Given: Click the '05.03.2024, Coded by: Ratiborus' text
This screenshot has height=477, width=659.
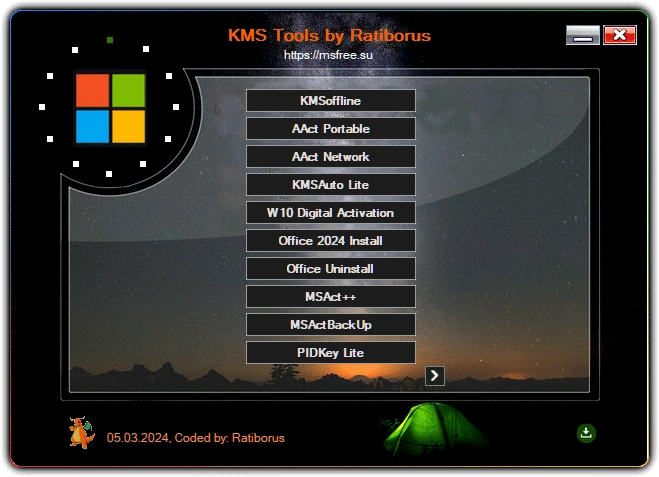Looking at the screenshot, I should click(195, 438).
